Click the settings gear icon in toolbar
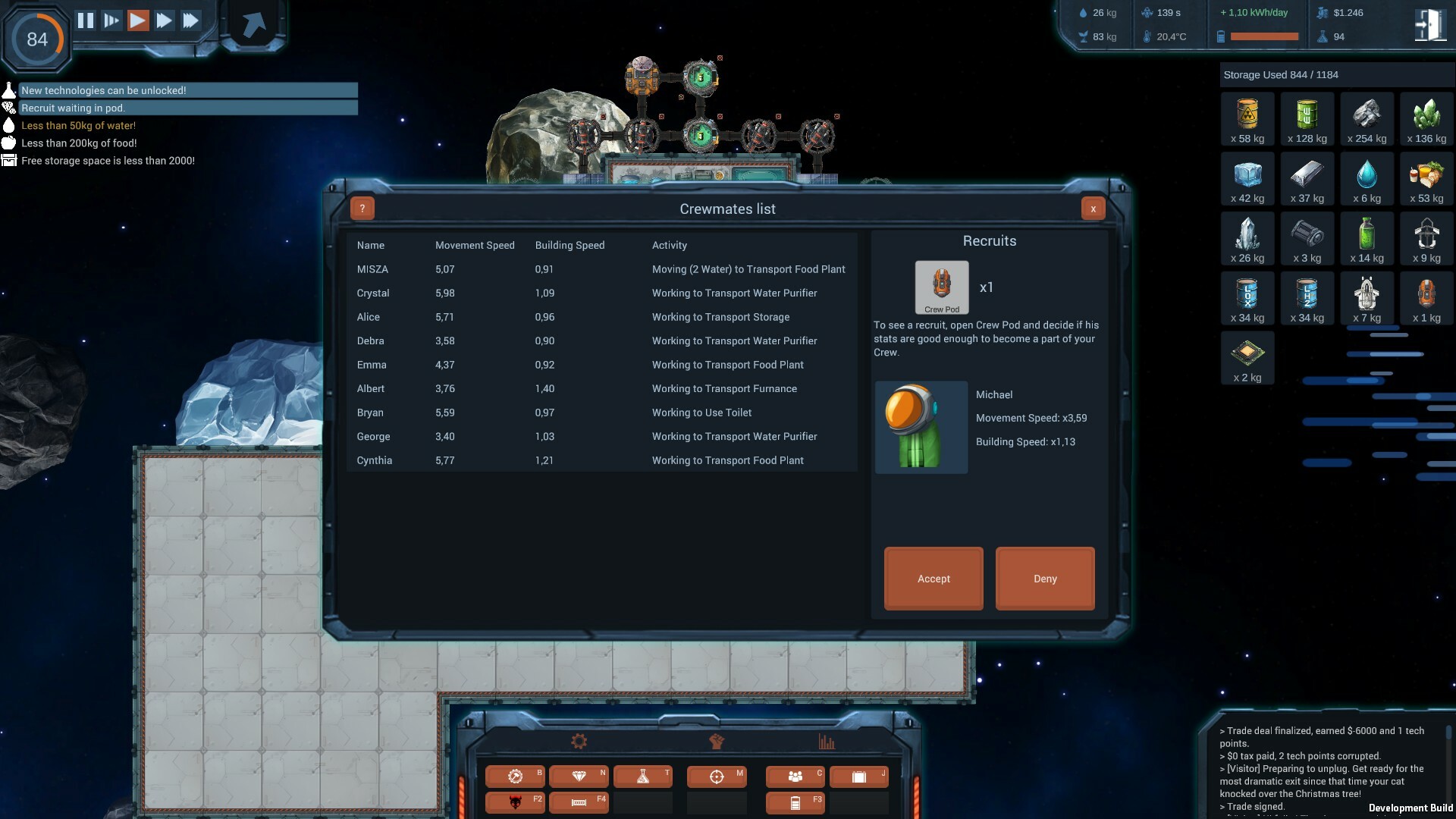 [578, 740]
